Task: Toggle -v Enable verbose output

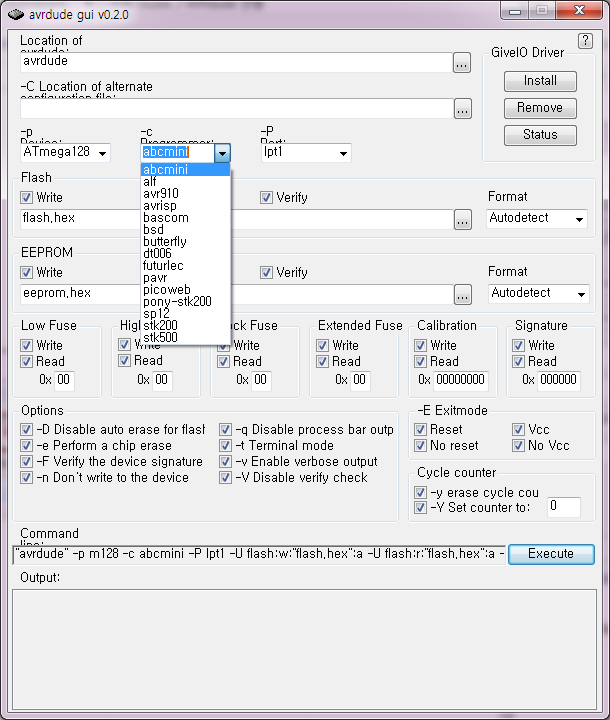Action: [x=226, y=462]
